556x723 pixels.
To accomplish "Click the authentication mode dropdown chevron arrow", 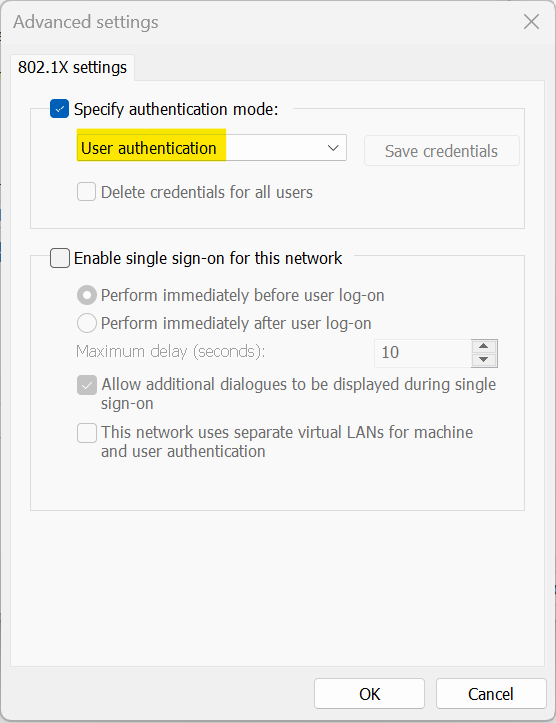I will [x=333, y=148].
